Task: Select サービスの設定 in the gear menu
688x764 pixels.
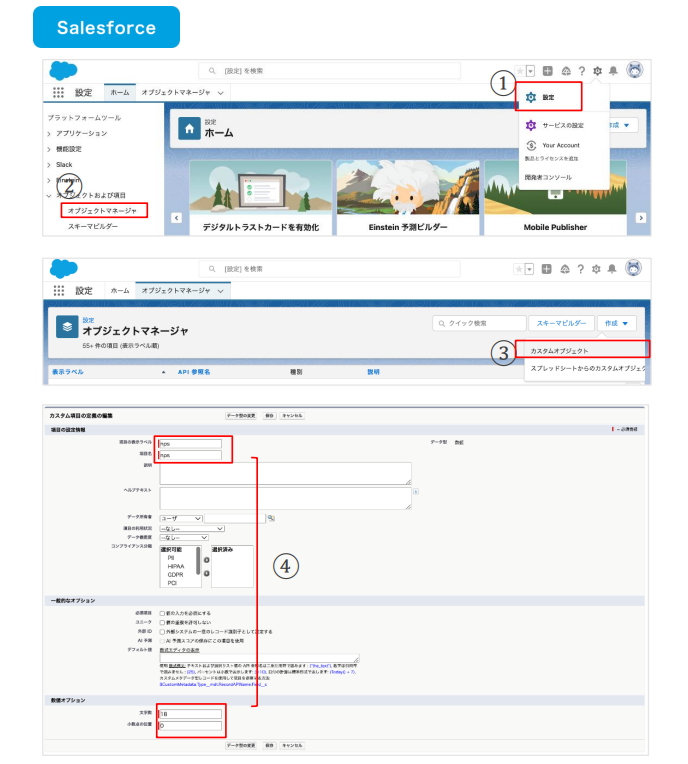Action: coord(563,125)
